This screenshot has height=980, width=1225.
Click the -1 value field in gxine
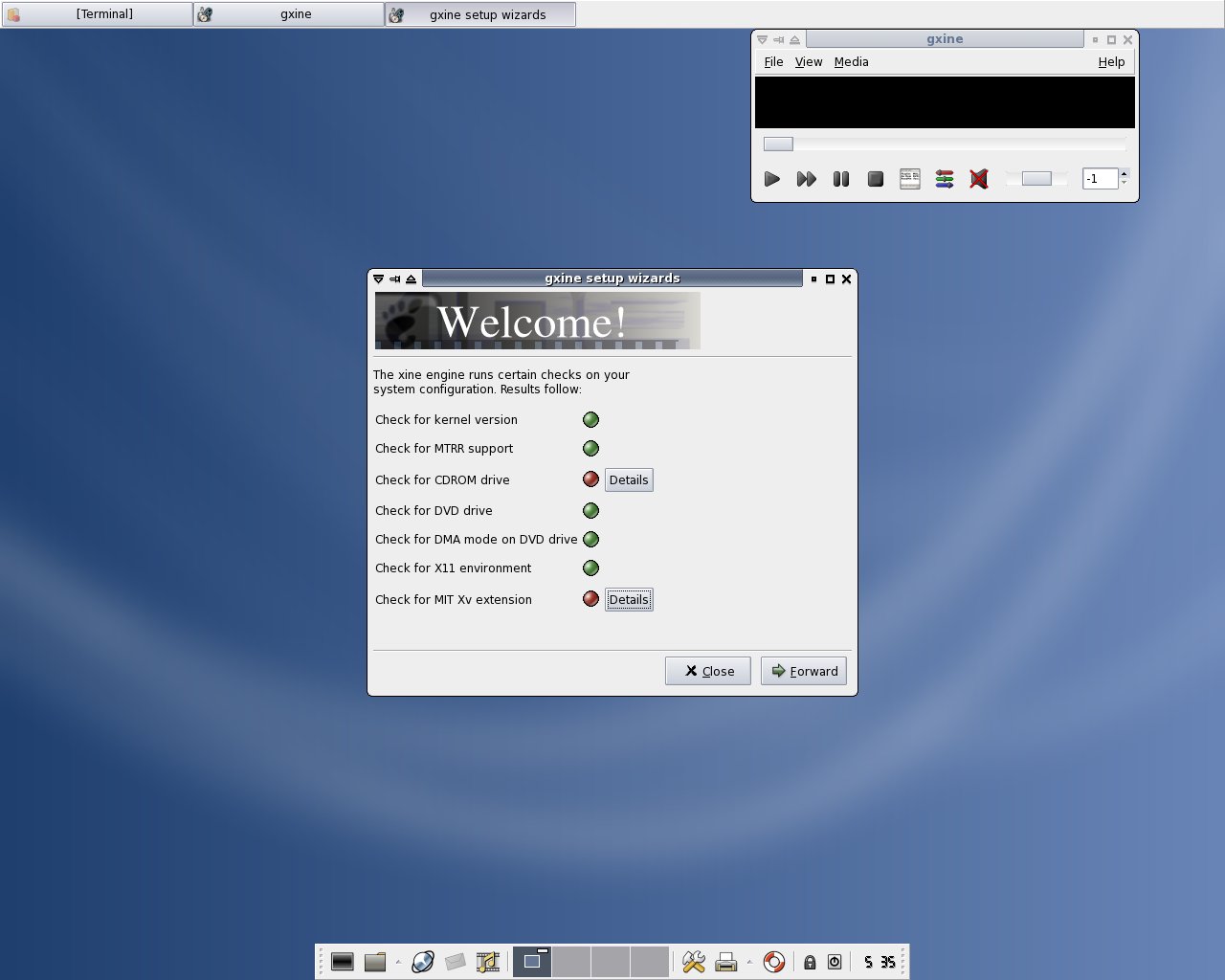click(1100, 179)
